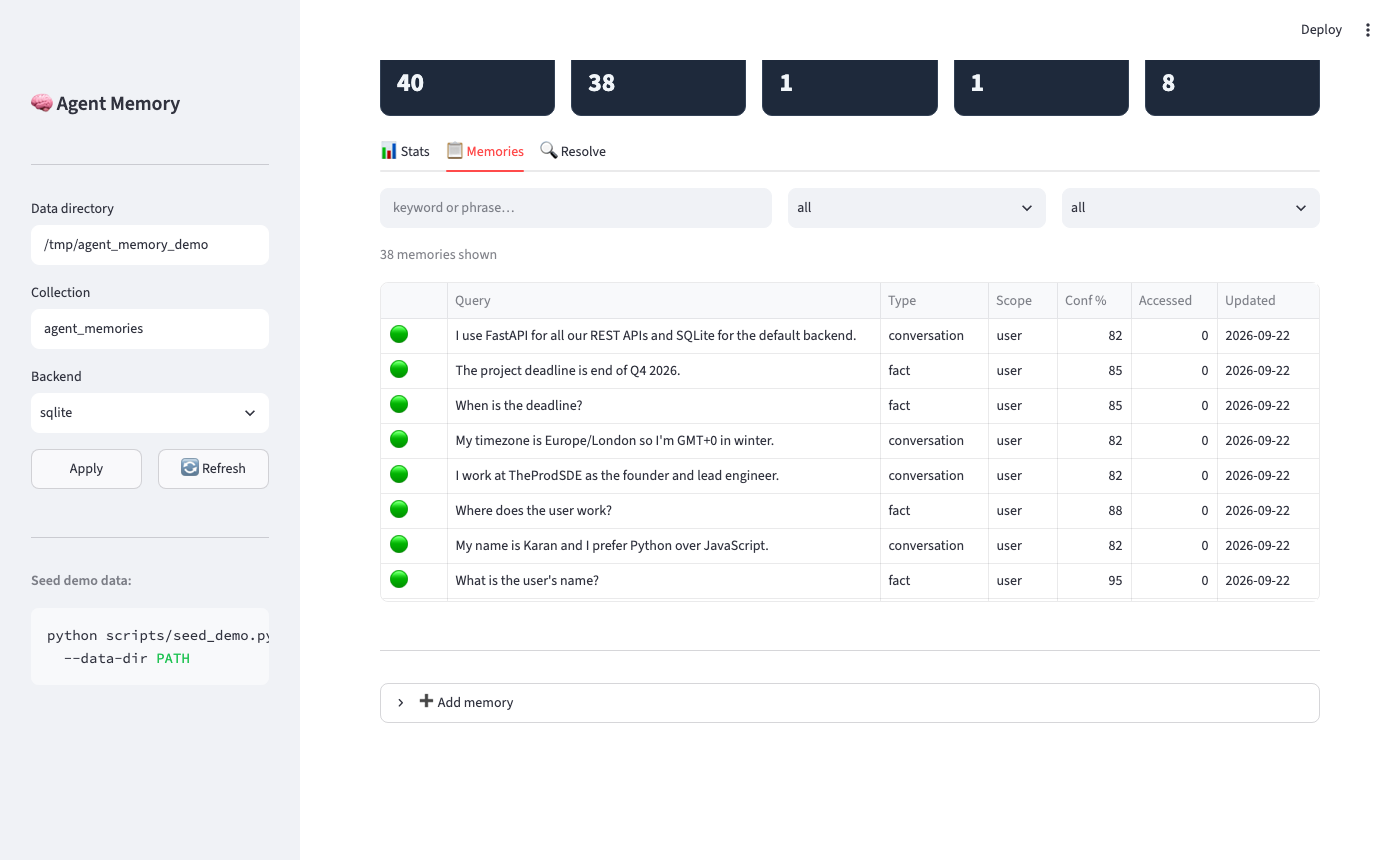This screenshot has height=860, width=1400.
Task: Click the Collection input field
Action: point(150,328)
